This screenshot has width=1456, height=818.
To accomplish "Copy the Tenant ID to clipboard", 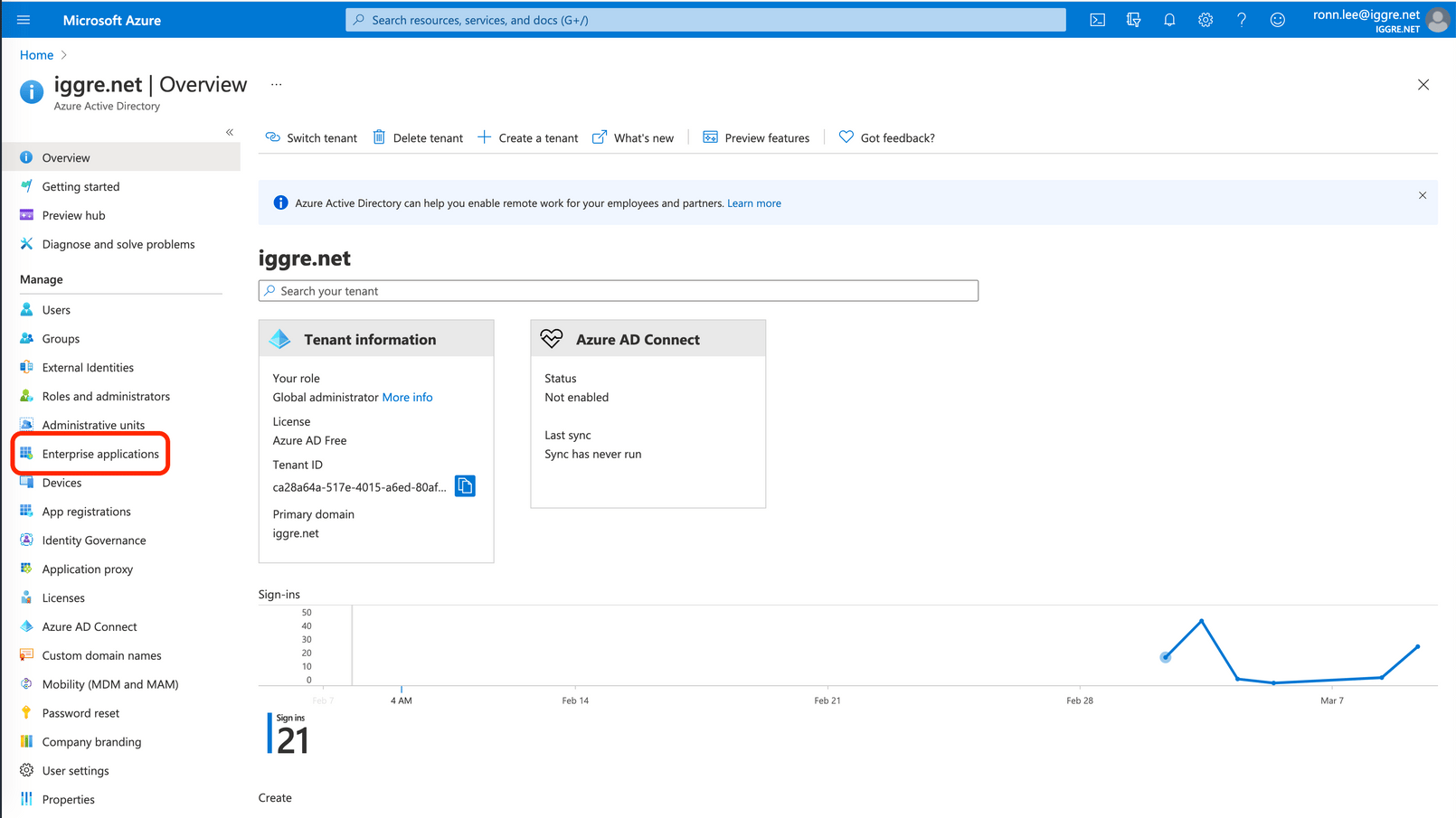I will pos(465,486).
